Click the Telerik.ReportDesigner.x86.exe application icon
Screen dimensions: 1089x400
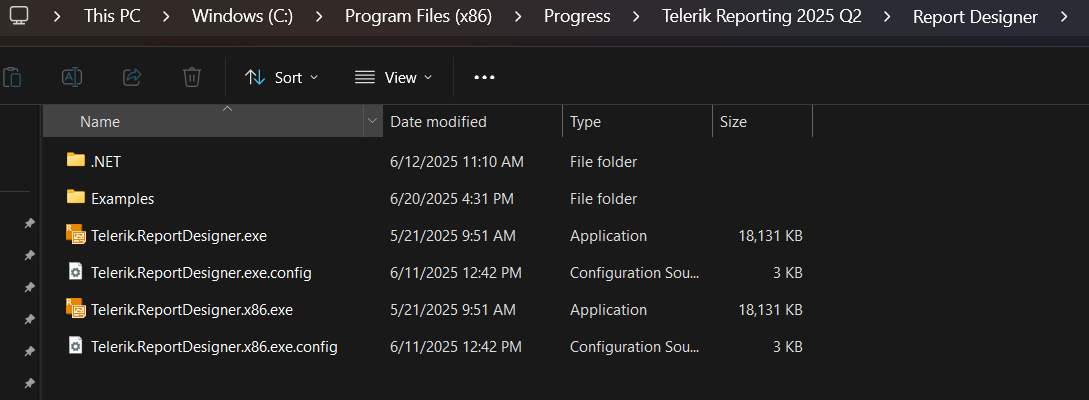(75, 310)
